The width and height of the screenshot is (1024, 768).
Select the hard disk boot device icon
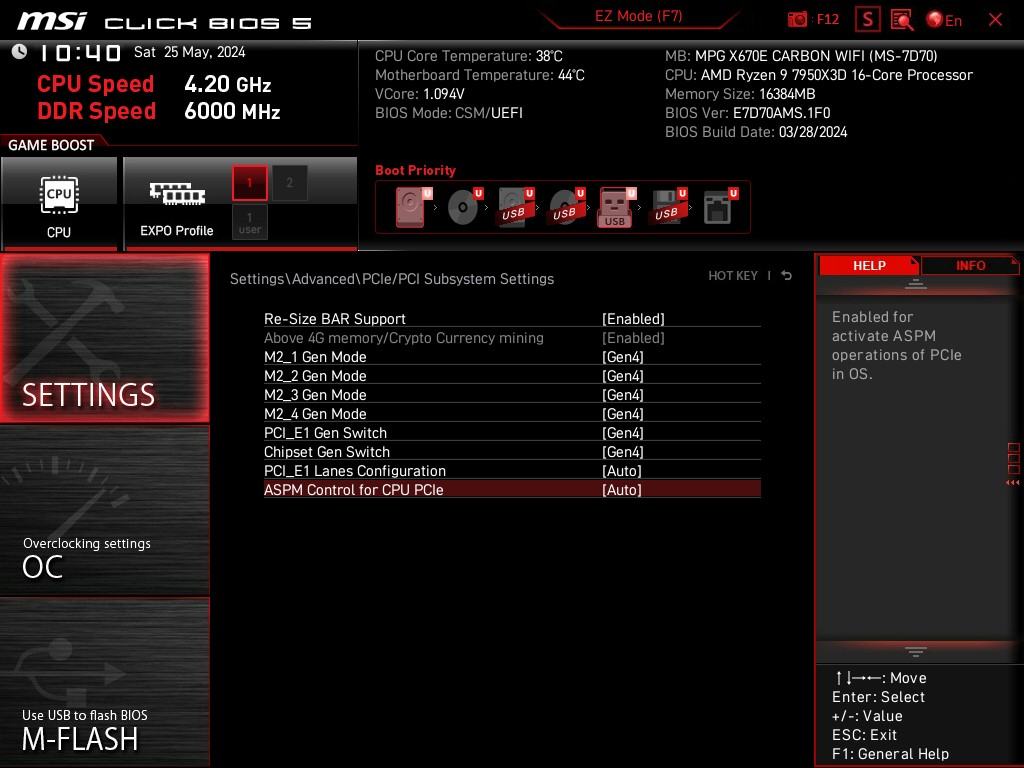click(413, 206)
